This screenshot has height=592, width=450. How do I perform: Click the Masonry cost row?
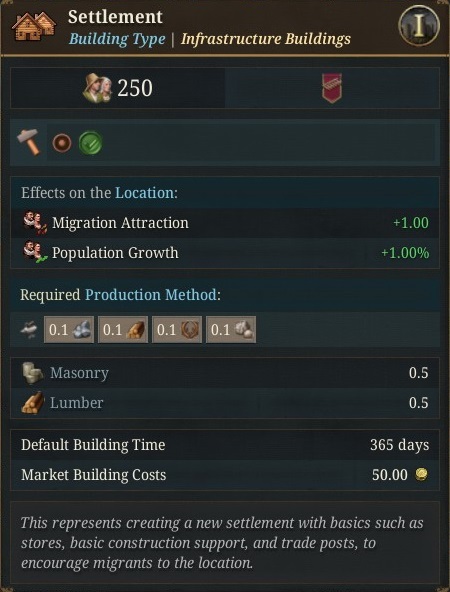coord(225,373)
